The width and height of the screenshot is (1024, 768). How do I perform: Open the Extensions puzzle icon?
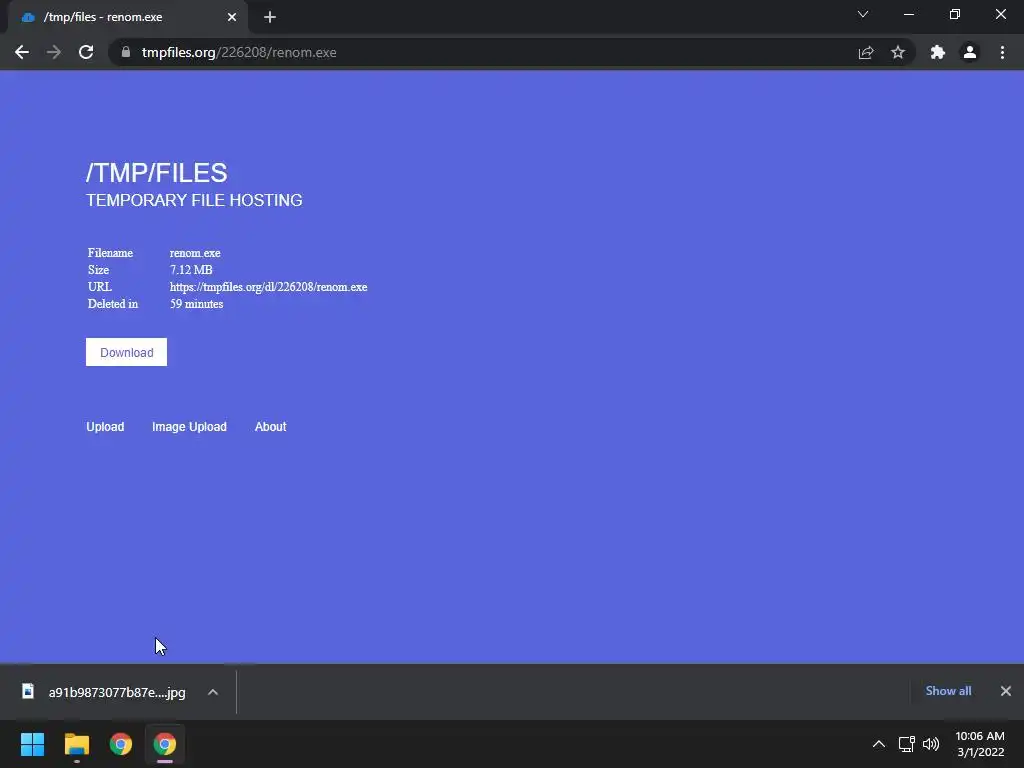(x=938, y=52)
